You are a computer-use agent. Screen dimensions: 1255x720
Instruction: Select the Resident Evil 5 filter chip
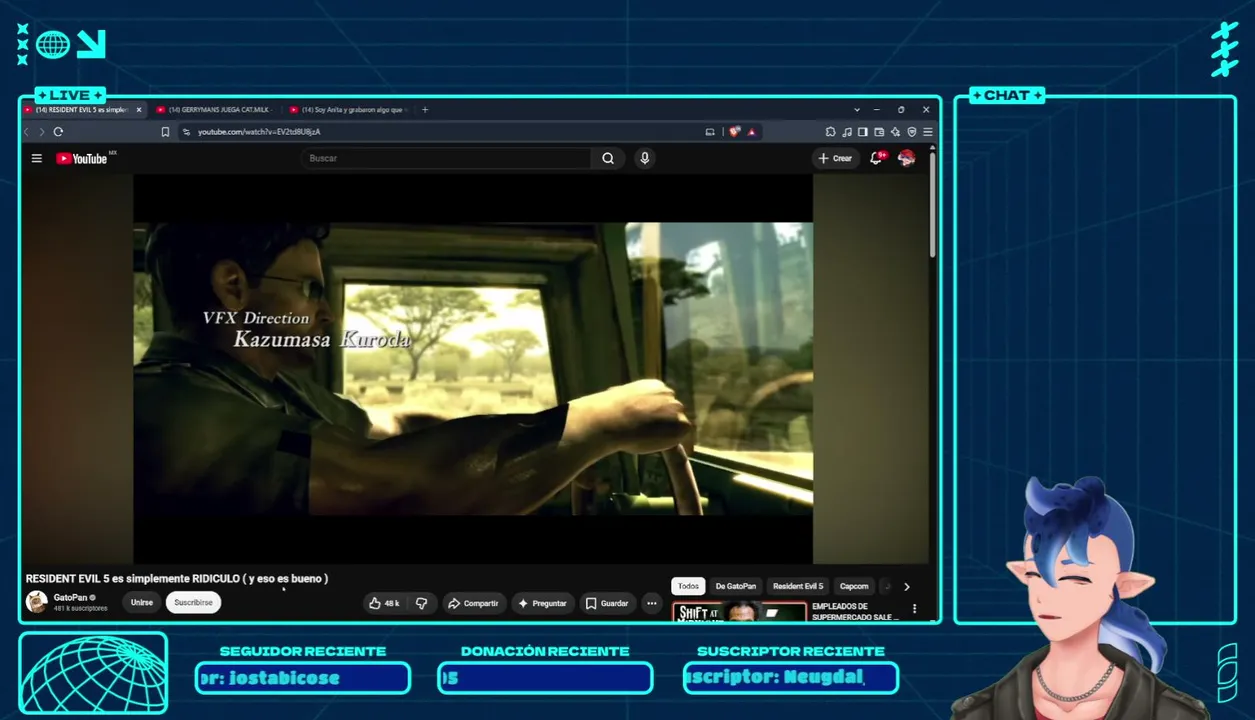tap(798, 586)
